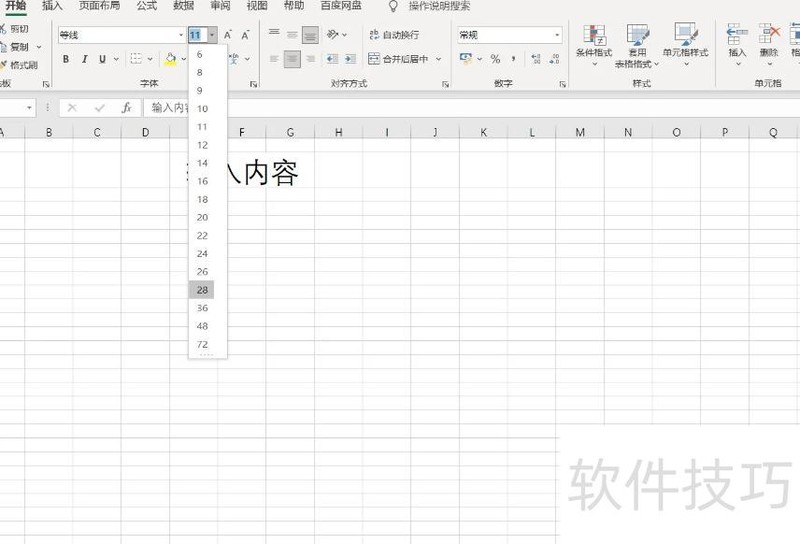Click the cell borders icon
This screenshot has width=800, height=544.
click(x=136, y=59)
